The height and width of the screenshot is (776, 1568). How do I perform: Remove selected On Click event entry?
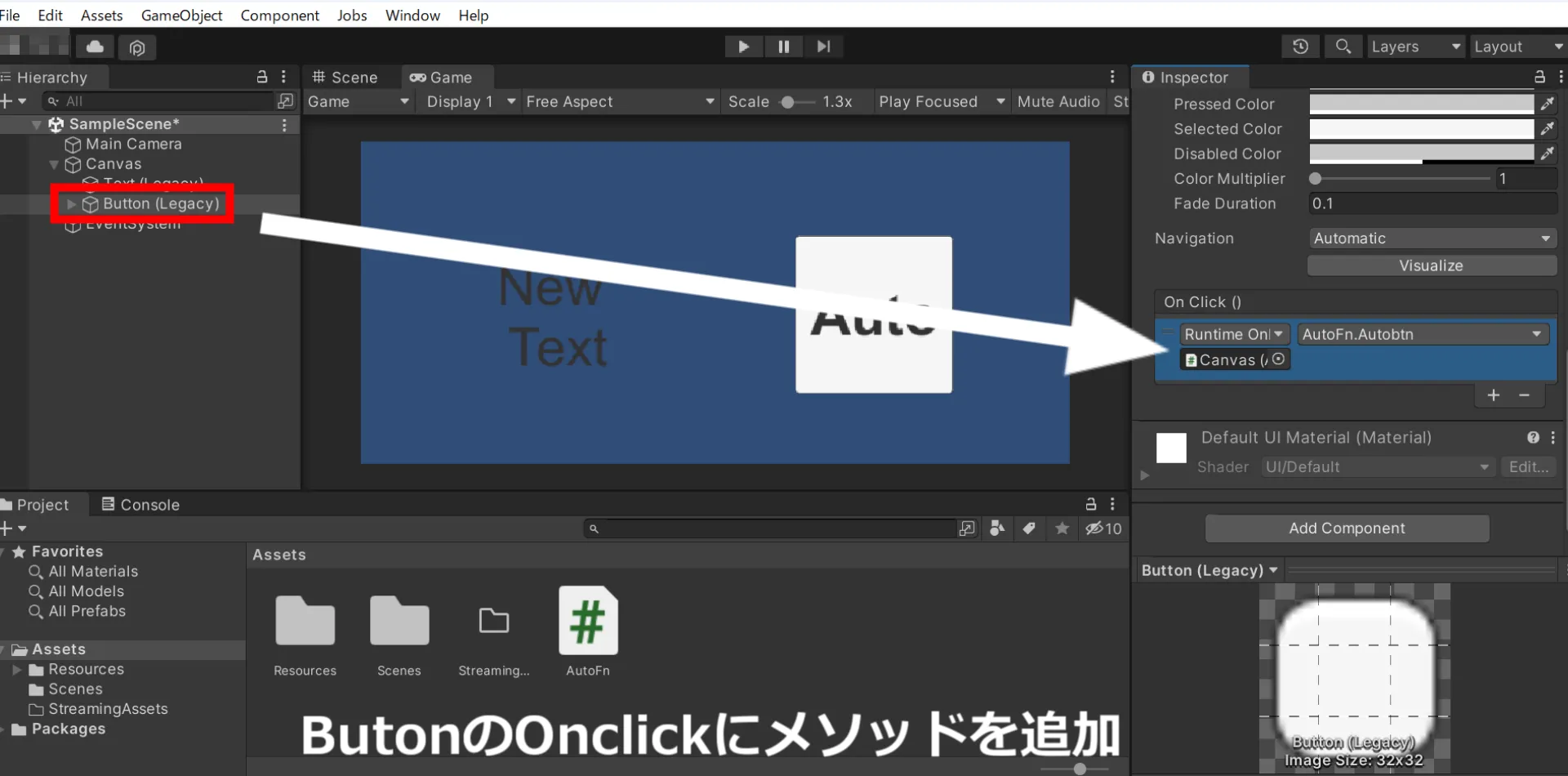pos(1524,395)
